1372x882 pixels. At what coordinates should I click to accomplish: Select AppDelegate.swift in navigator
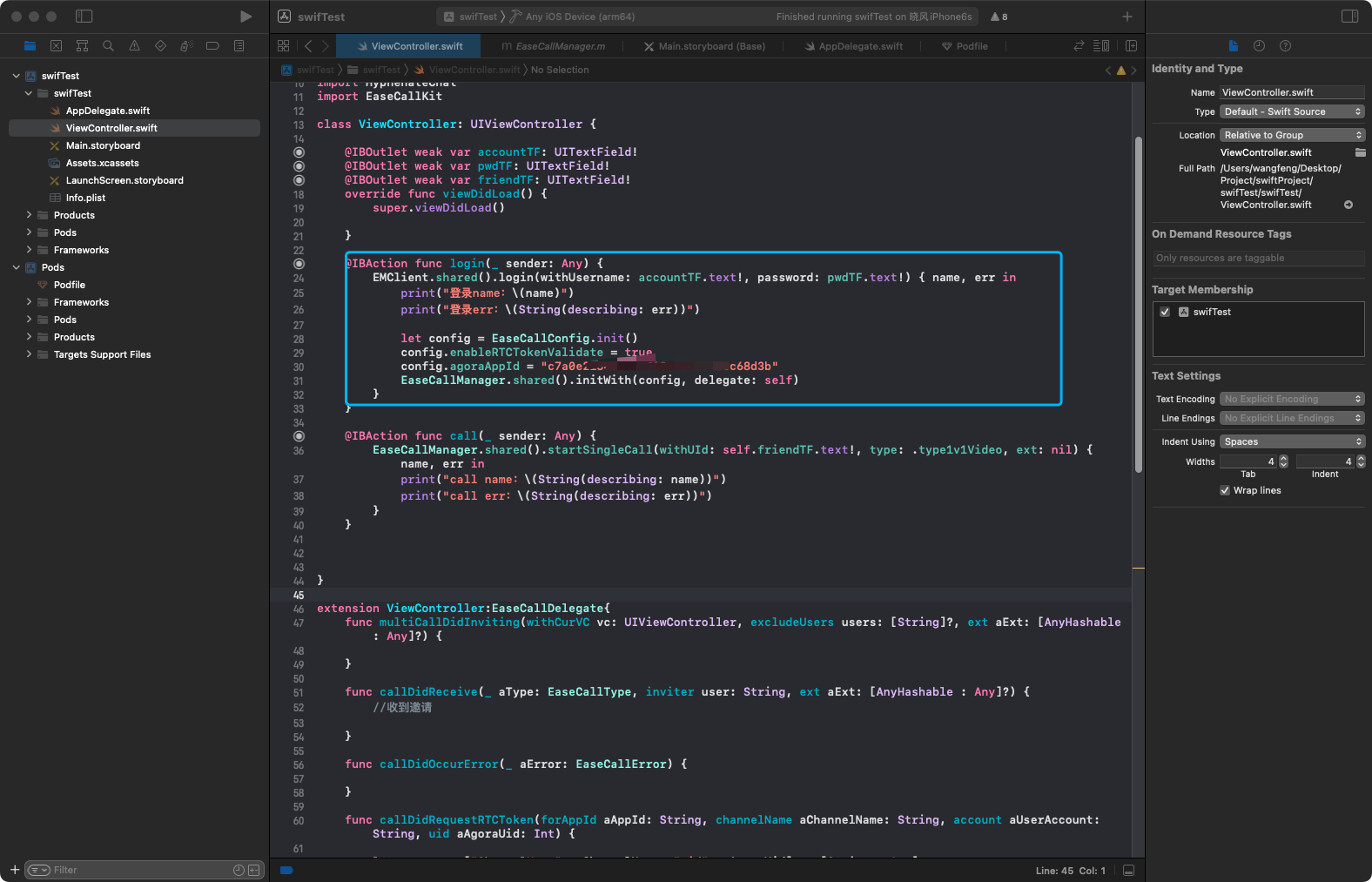pyautogui.click(x=108, y=111)
